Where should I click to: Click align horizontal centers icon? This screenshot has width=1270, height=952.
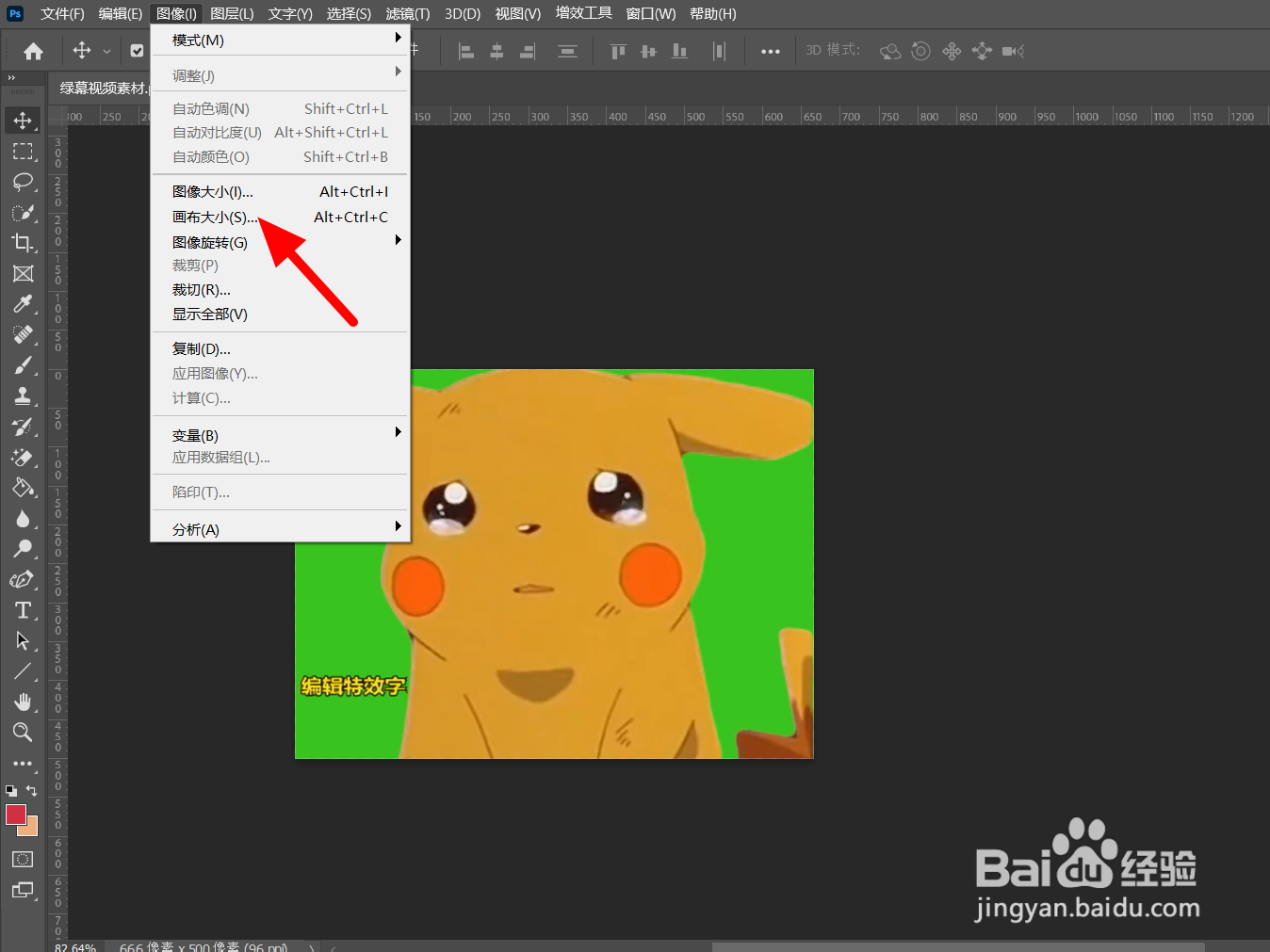(497, 52)
